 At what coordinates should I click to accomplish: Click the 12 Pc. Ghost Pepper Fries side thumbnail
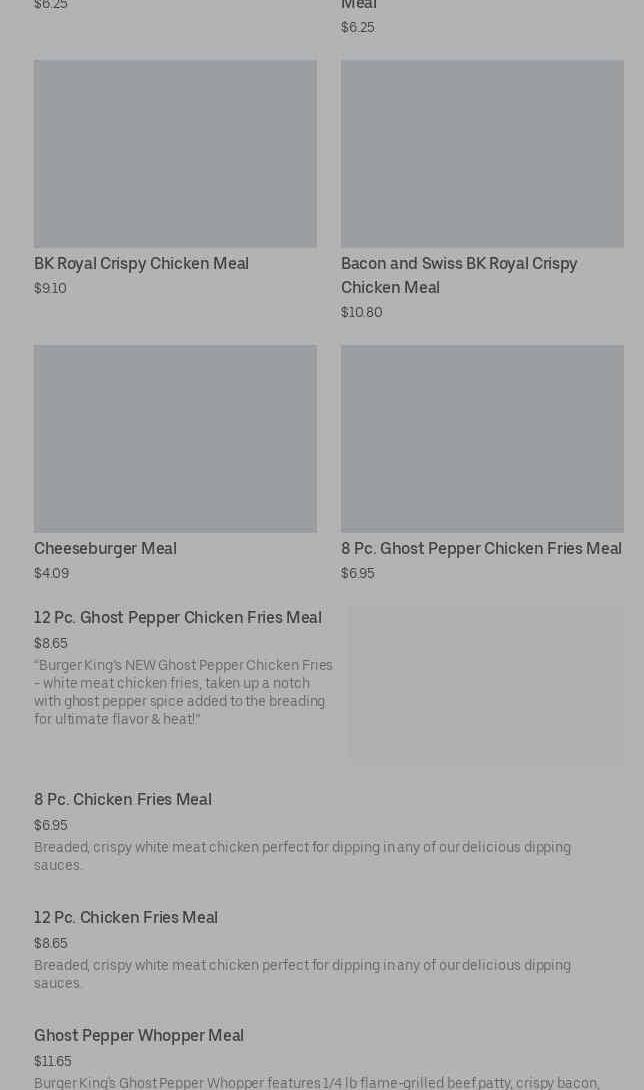click(x=485, y=684)
